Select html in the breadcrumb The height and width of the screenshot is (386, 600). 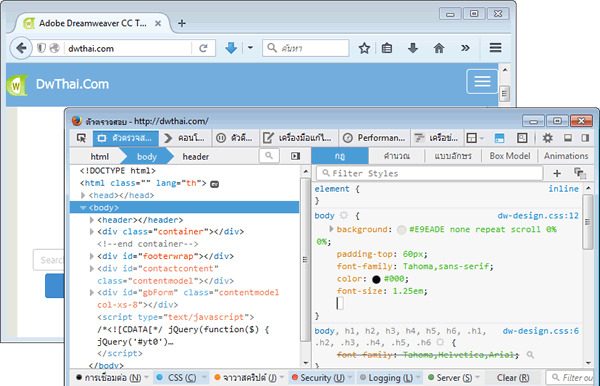[x=99, y=156]
